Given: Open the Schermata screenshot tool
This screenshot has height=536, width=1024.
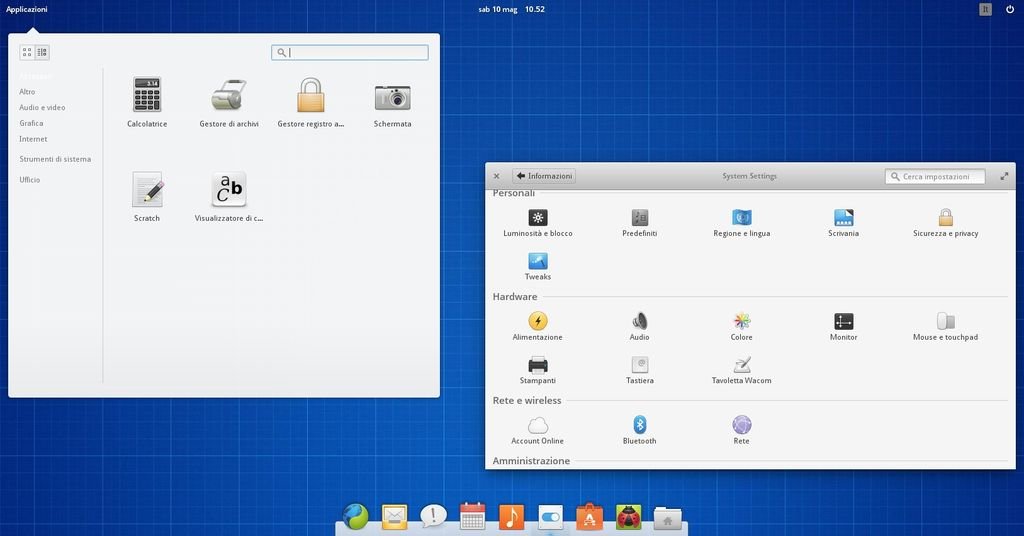Looking at the screenshot, I should tap(392, 96).
